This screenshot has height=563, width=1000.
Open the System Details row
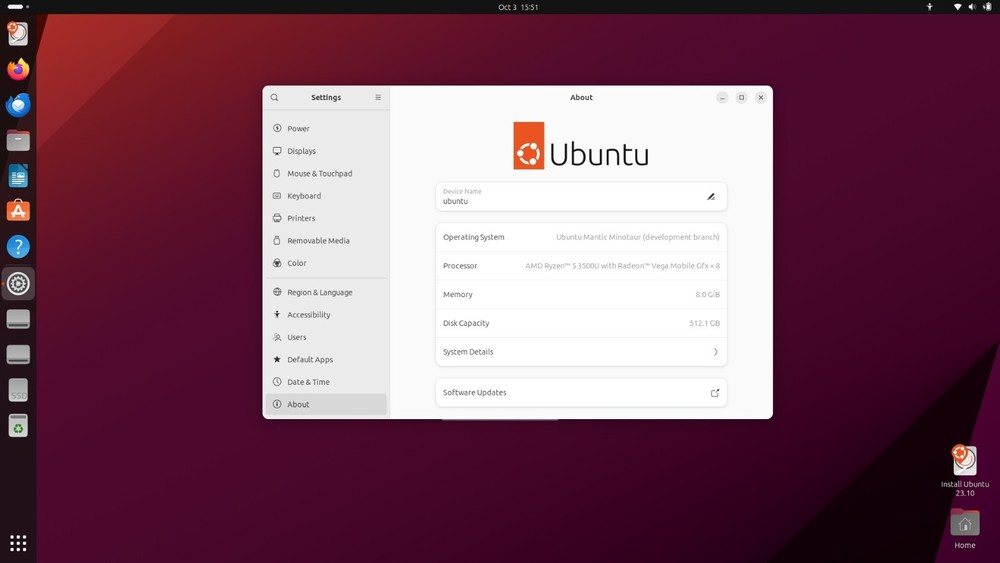click(x=581, y=352)
